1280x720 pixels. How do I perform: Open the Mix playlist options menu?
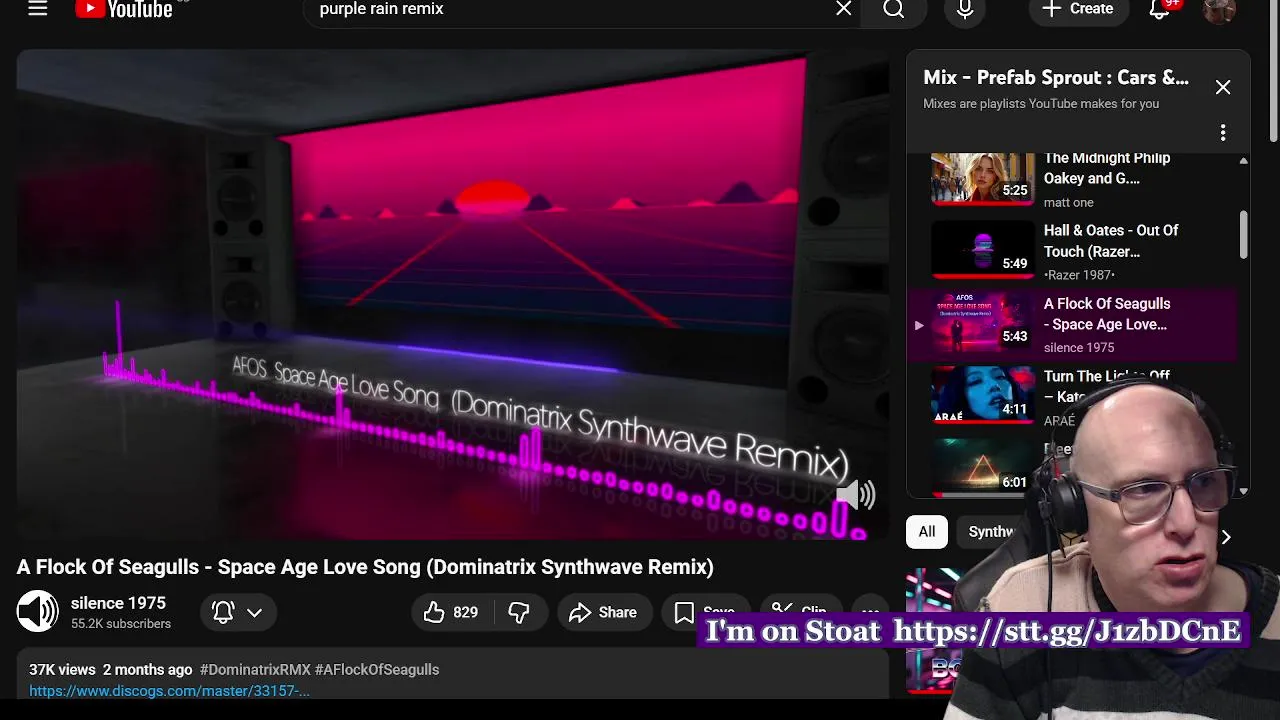1223,133
